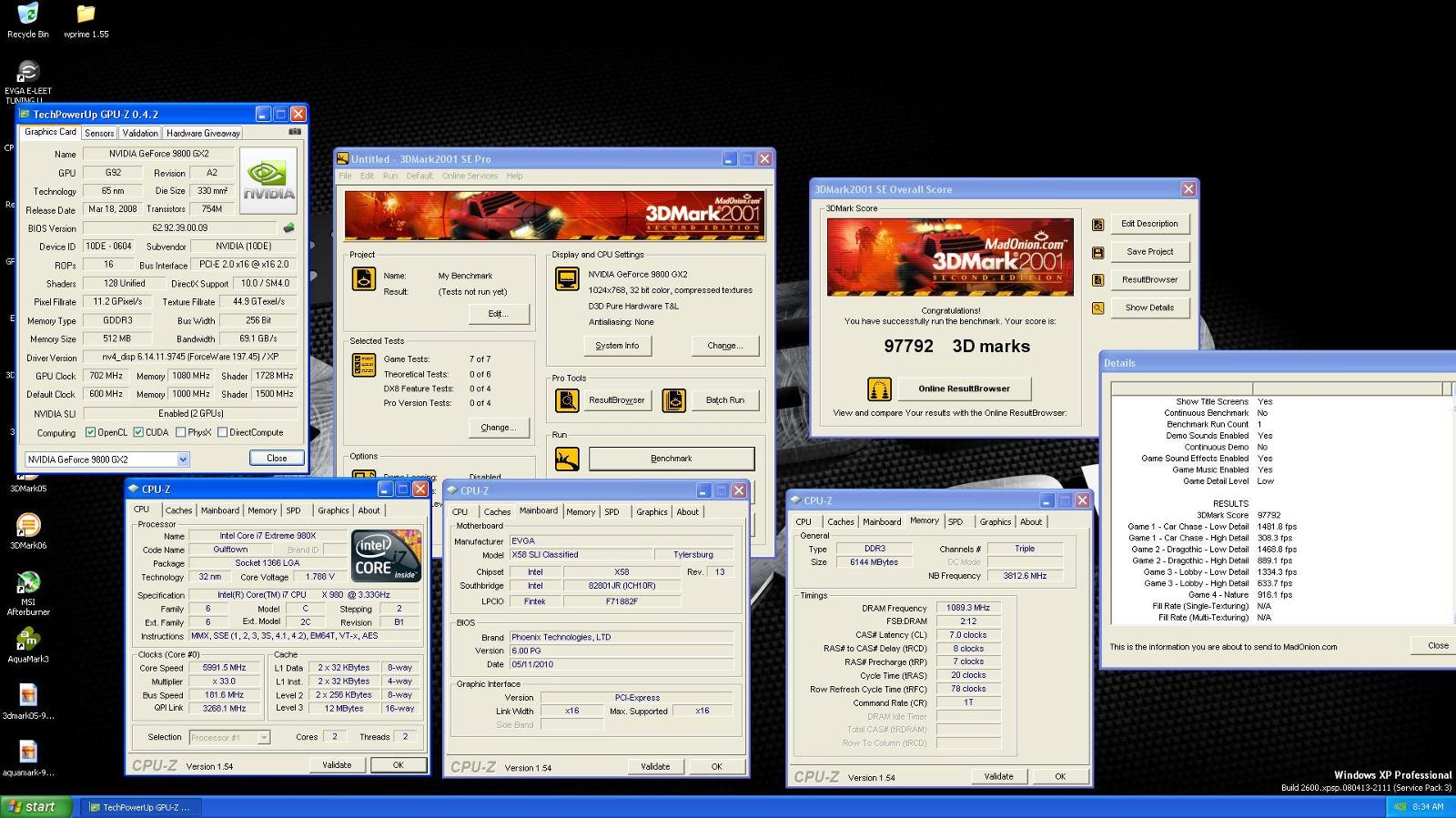Click the magnifier icon beside Show Details

tap(1097, 308)
